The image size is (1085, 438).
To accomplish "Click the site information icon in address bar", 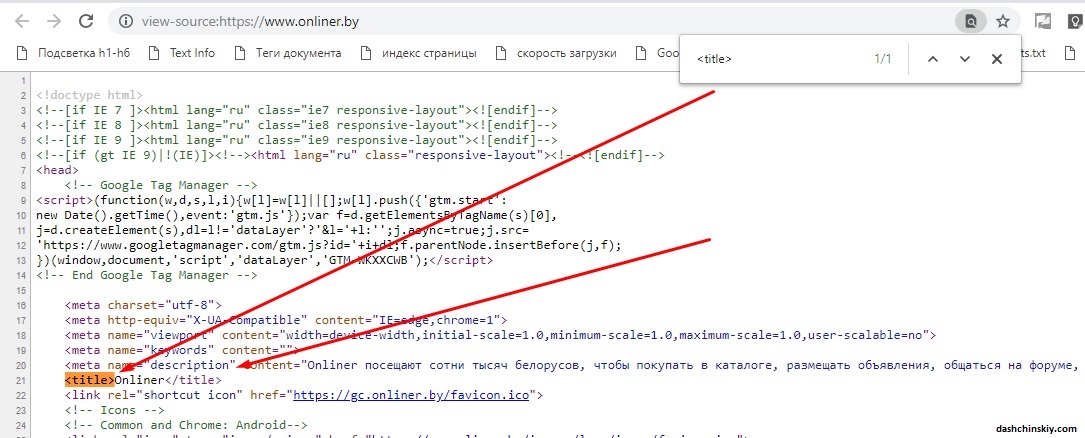I will [x=125, y=20].
